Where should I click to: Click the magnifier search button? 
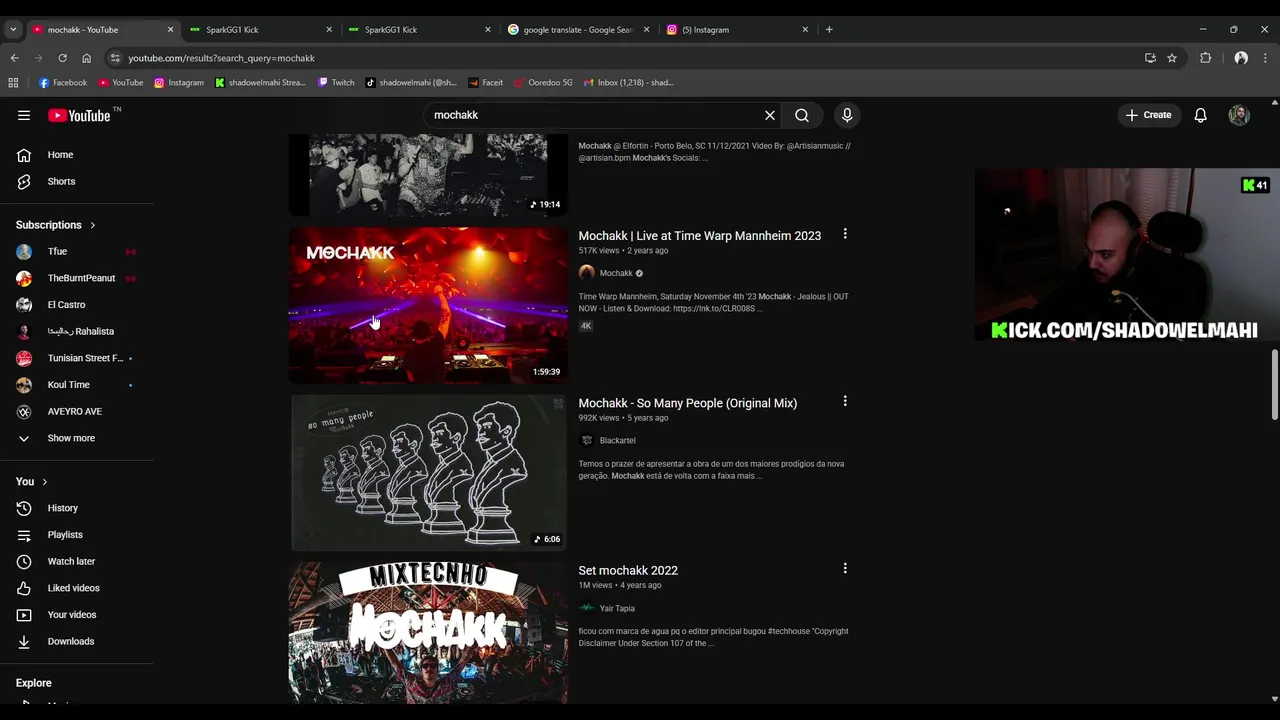(802, 115)
